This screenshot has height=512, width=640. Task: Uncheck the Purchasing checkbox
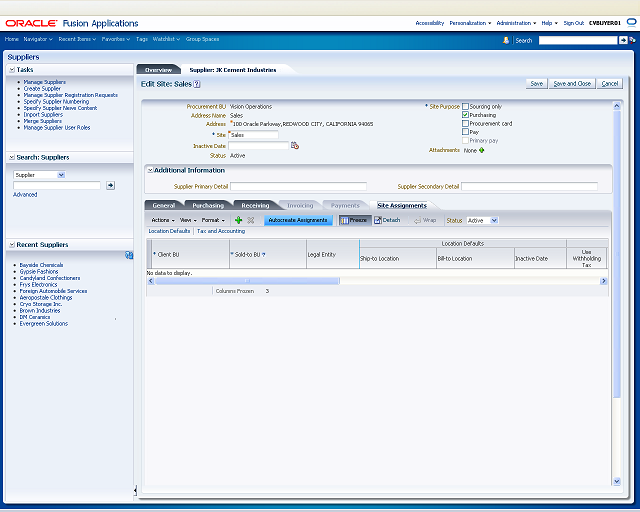click(465, 115)
